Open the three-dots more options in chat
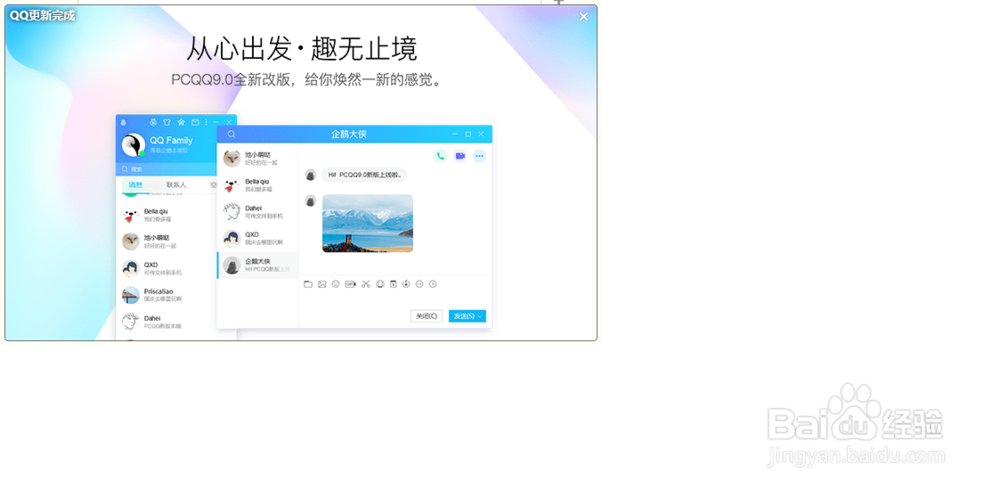 (x=480, y=156)
